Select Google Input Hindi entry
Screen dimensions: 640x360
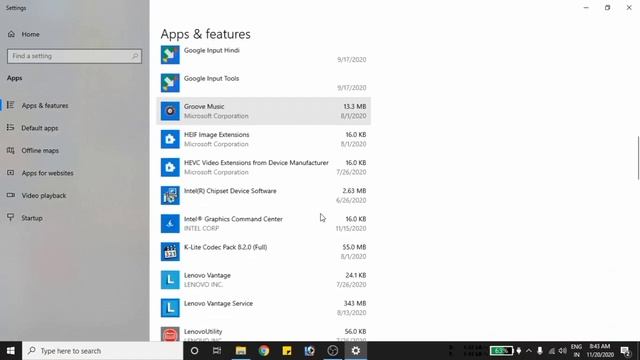tap(264, 55)
